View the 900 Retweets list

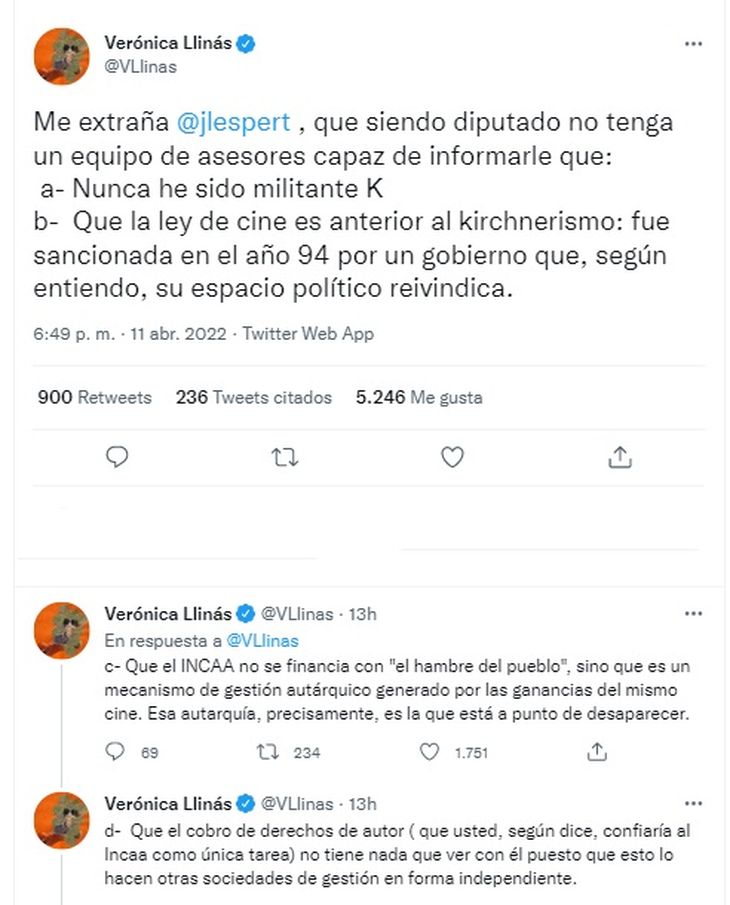coord(95,397)
